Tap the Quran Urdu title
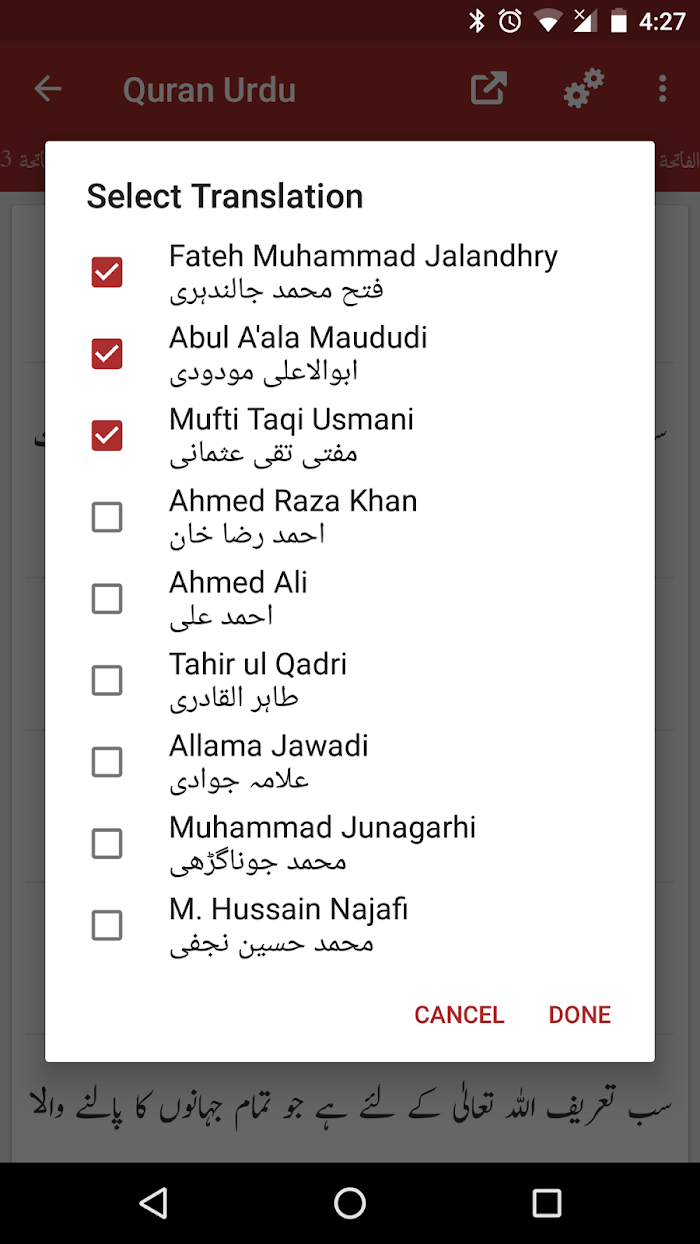700x1244 pixels. 209,90
